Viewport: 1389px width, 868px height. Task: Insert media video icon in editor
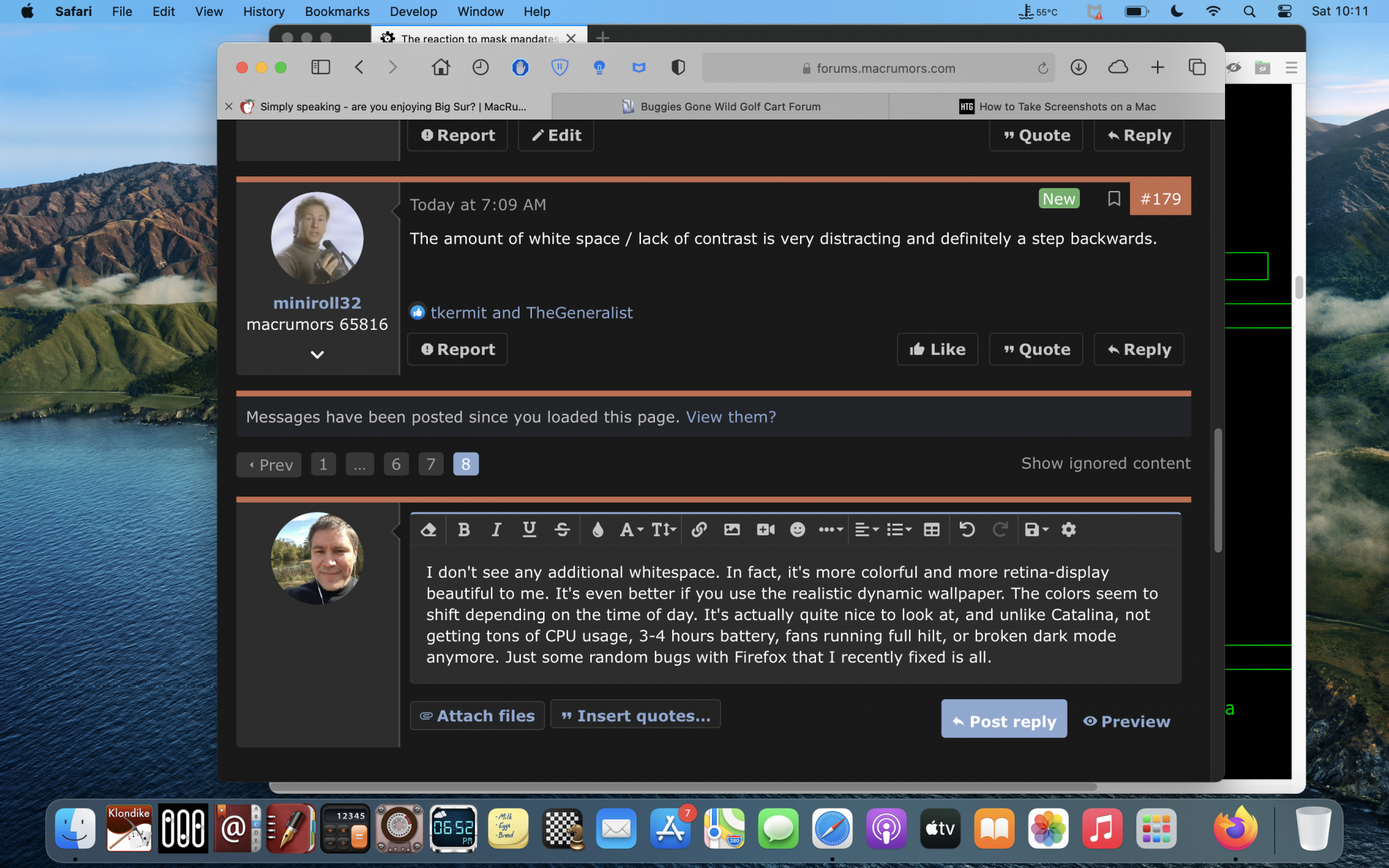pos(765,530)
